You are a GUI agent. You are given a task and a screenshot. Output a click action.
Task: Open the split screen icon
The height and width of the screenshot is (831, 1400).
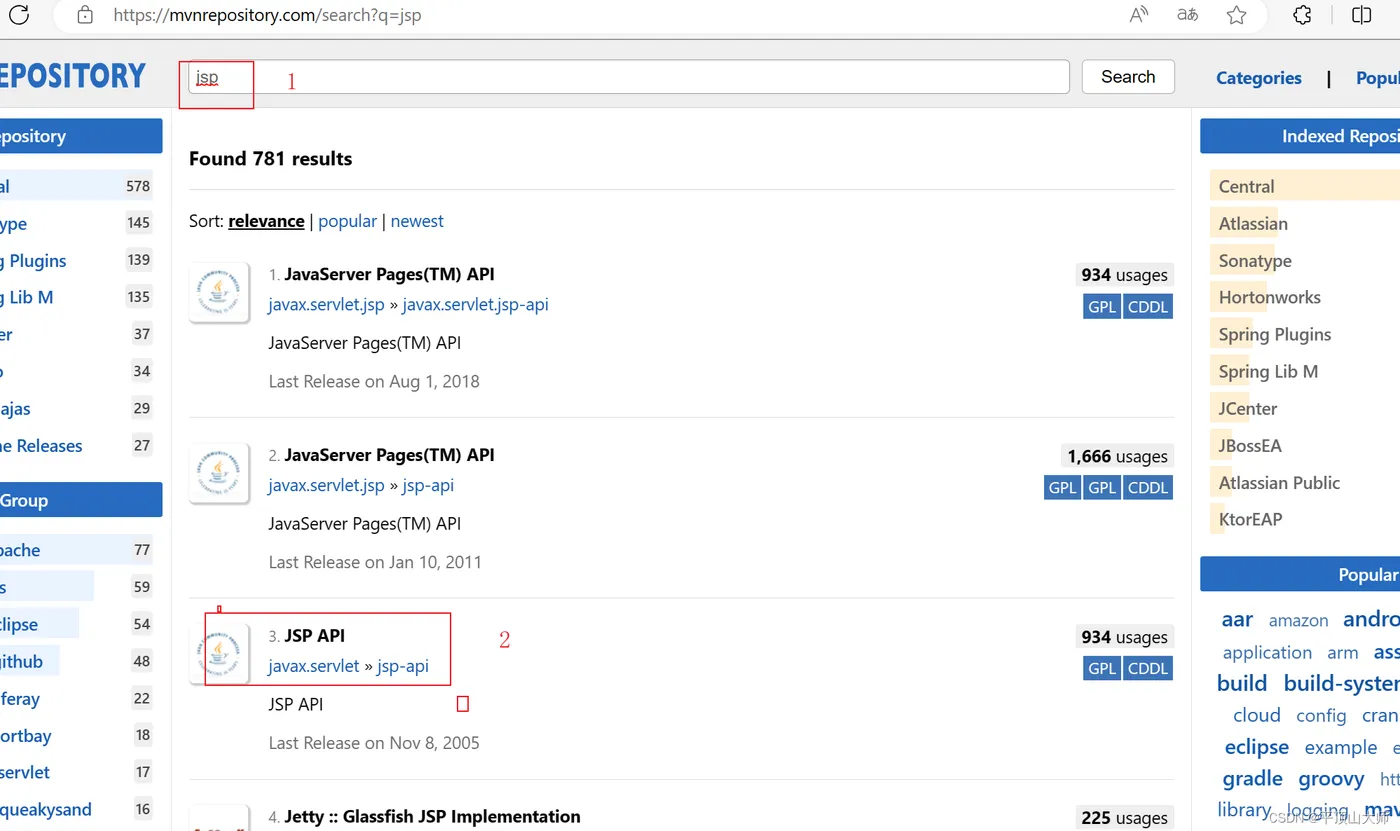pyautogui.click(x=1361, y=15)
